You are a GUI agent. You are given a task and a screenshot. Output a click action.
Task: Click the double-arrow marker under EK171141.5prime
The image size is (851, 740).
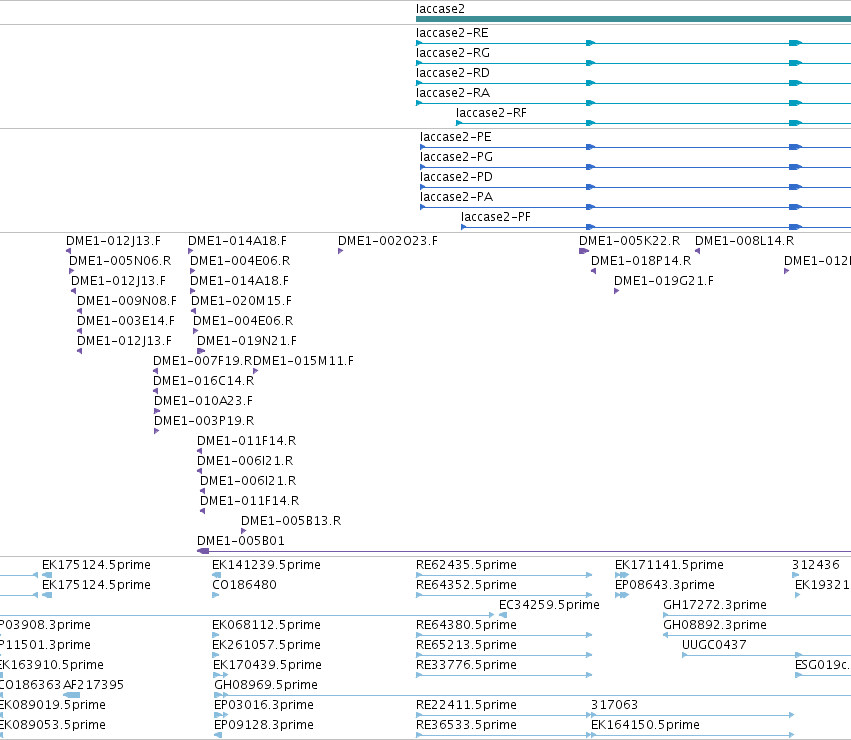[x=622, y=575]
